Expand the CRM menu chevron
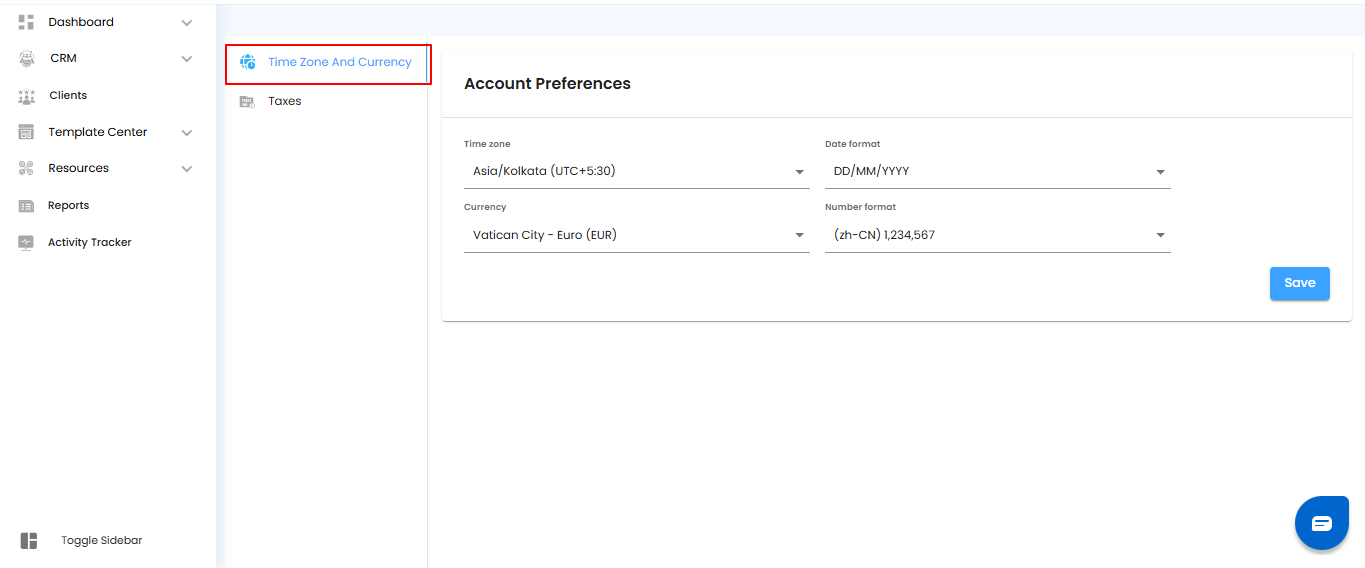The height and width of the screenshot is (568, 1365). pos(186,59)
